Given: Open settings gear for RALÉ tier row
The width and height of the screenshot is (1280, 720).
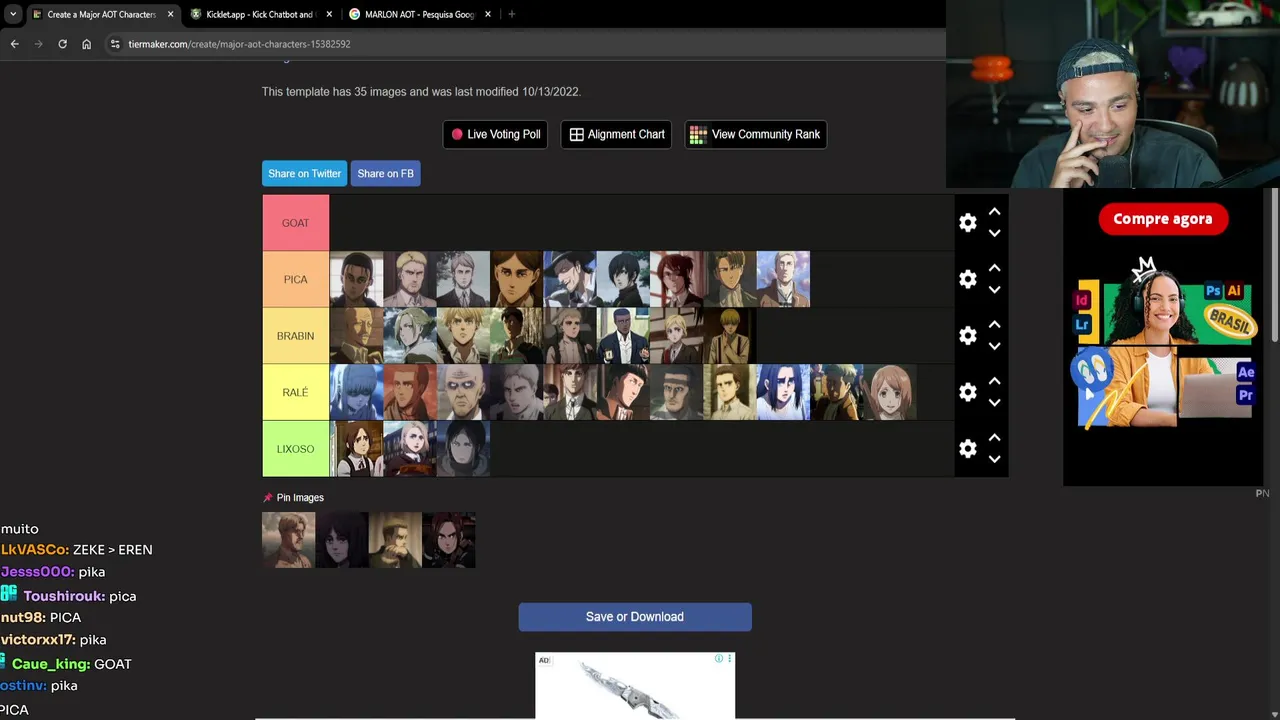Looking at the screenshot, I should [967, 392].
